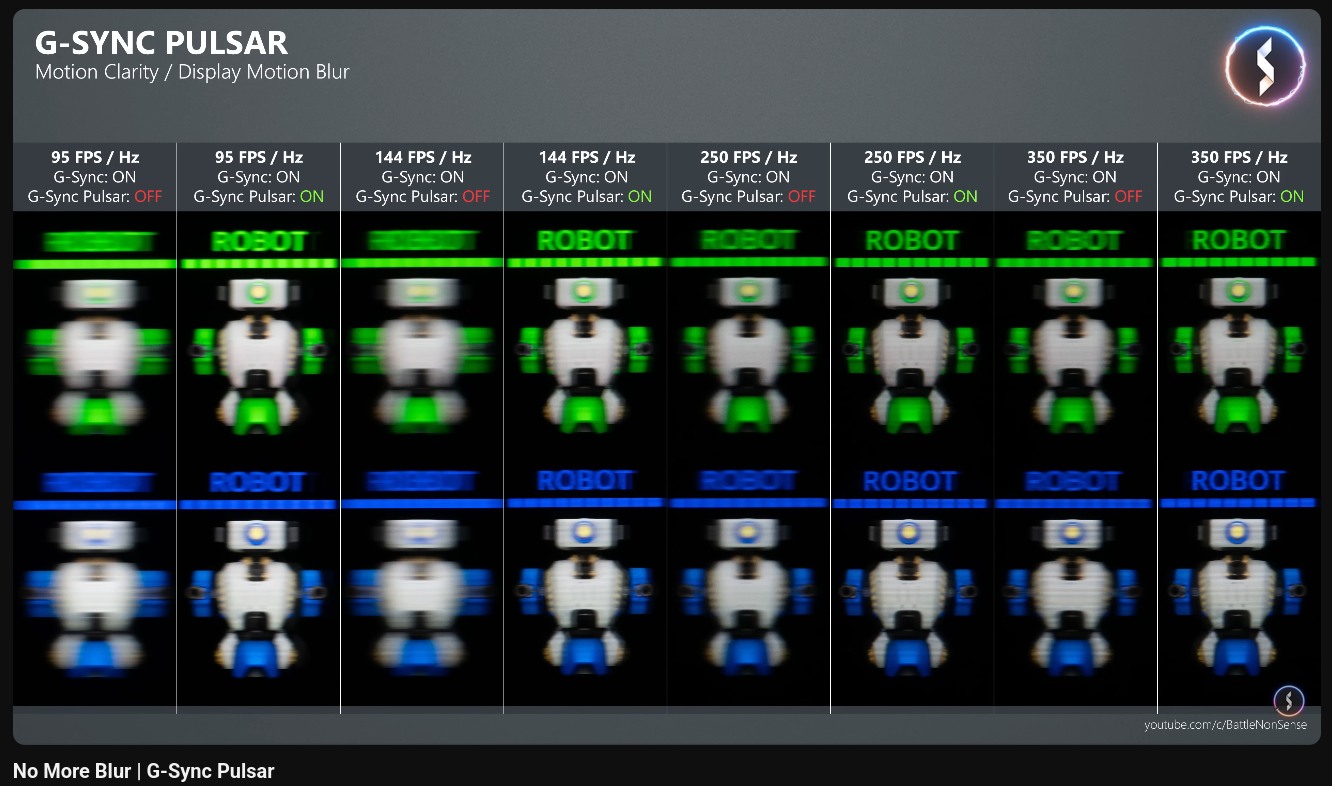
Task: Select G-Sync Pulsar: OFF in first 350 FPS column
Action: 1075,196
